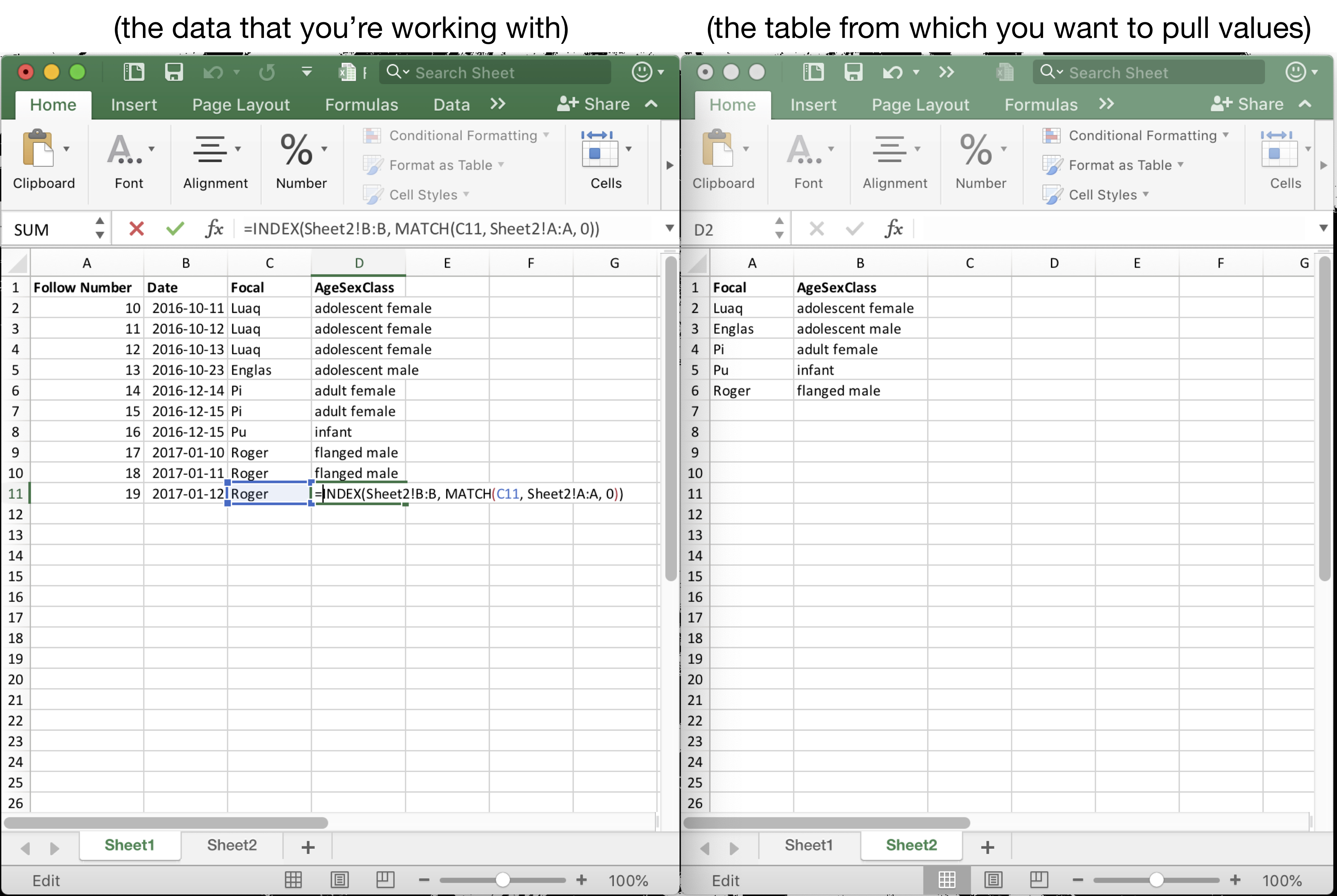Click zoom out minus in right window
Viewport: 1337px width, 896px height.
tap(1077, 880)
